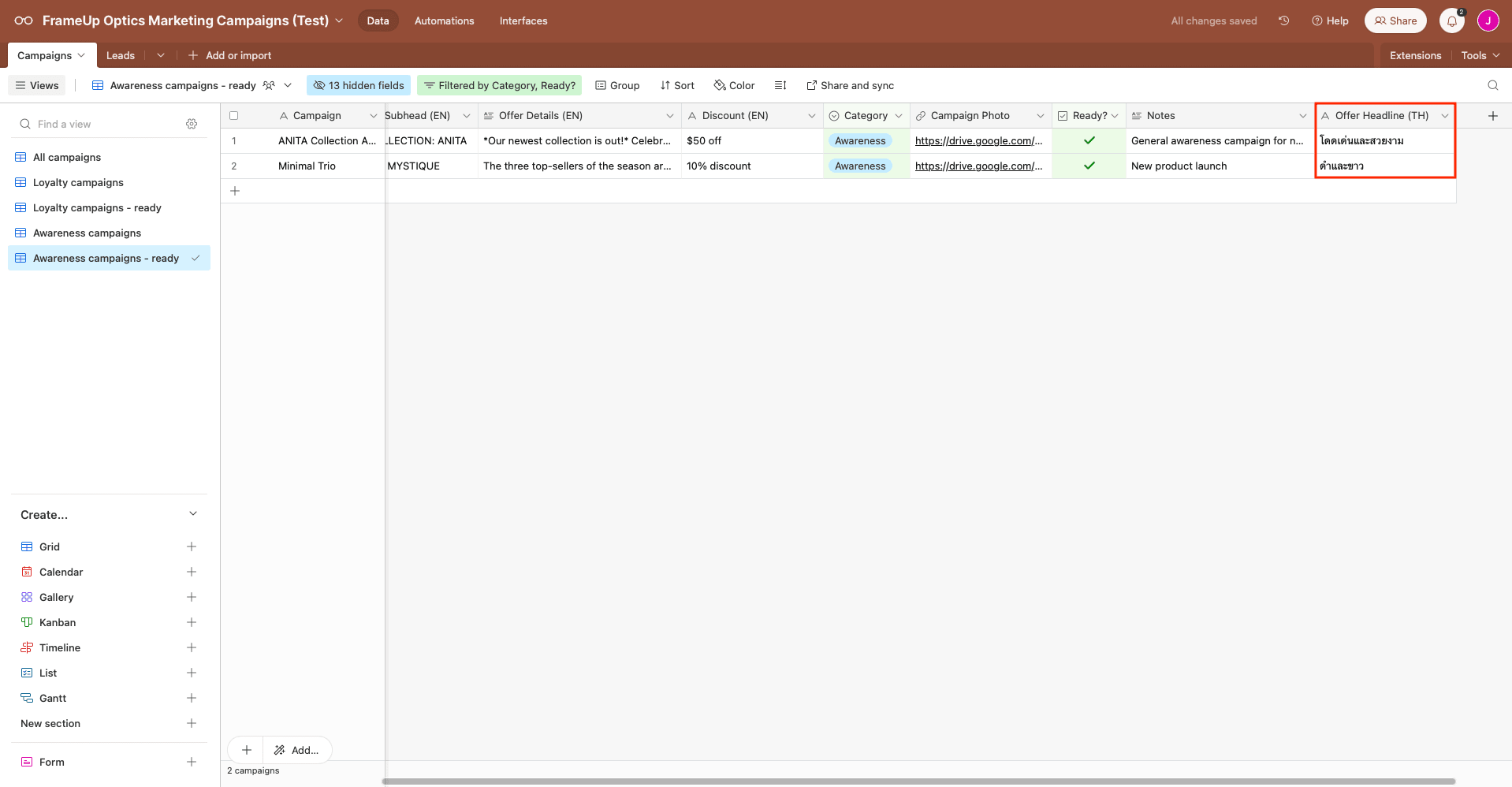Open the Campaign Photo link for Minimal Trio
This screenshot has width=1512, height=787.
[x=978, y=166]
